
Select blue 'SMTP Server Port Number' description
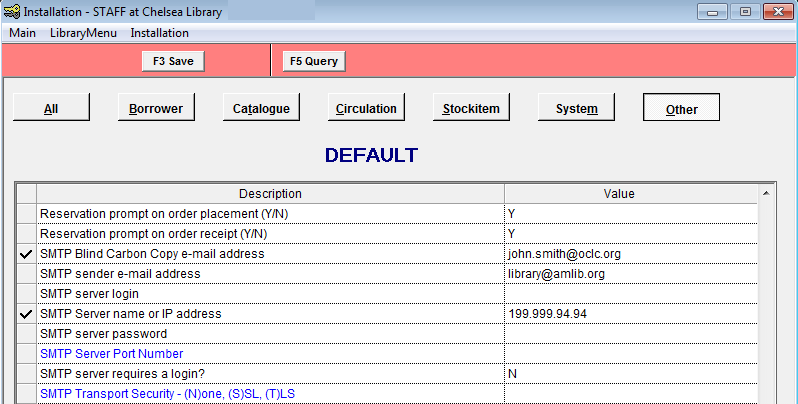[270, 354]
